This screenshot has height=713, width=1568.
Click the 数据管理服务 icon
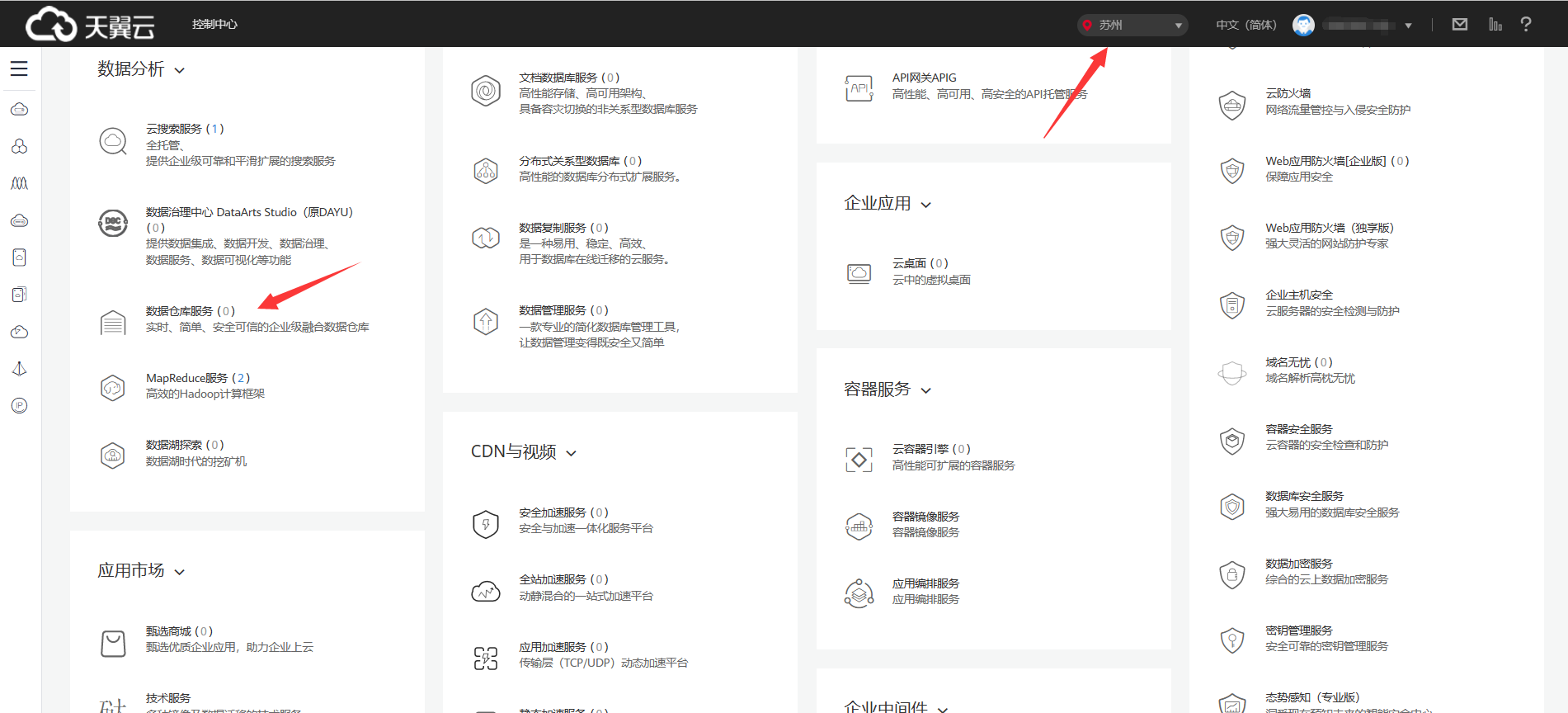[x=486, y=321]
